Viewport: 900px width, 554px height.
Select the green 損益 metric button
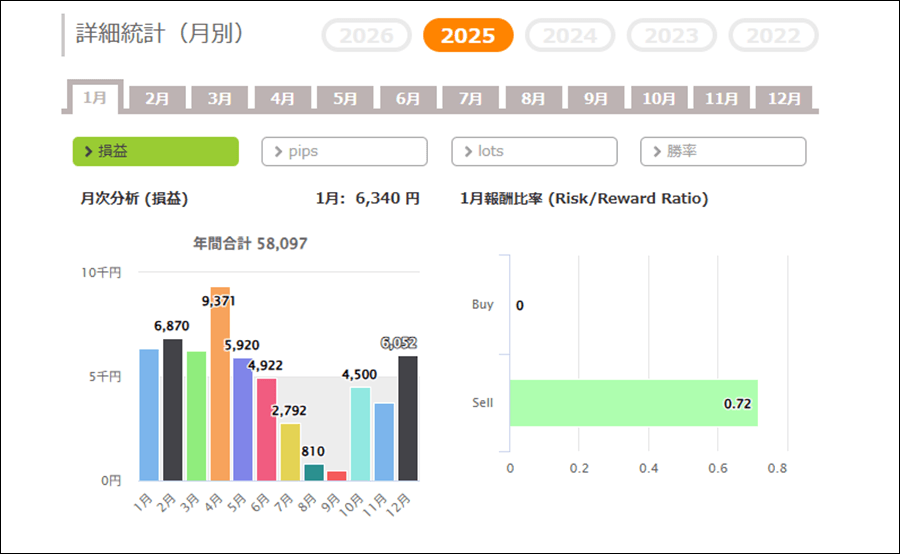[156, 151]
